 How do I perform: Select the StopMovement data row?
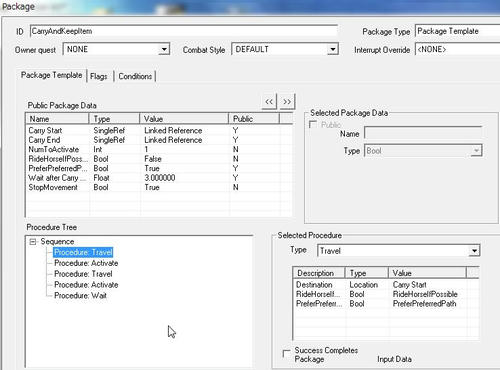pos(159,187)
